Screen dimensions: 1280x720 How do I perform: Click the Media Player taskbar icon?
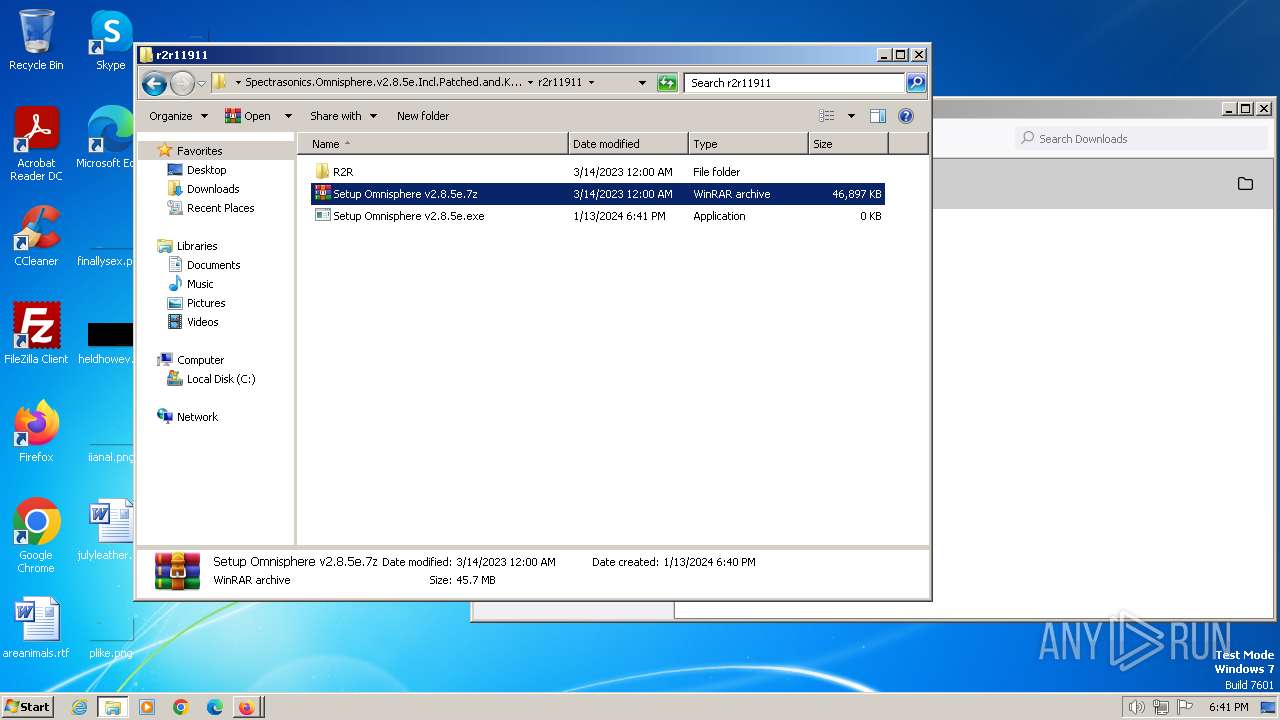[x=147, y=707]
